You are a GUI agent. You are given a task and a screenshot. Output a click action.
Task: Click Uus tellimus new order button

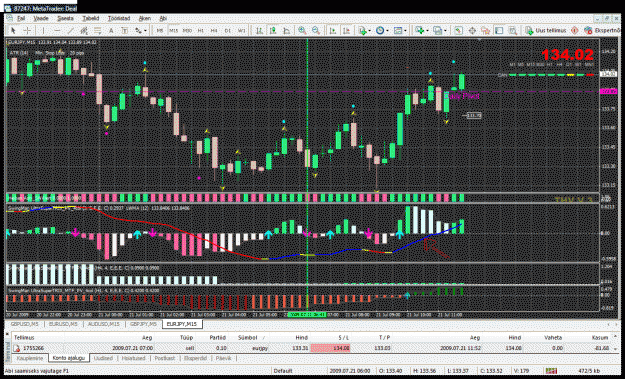pos(546,30)
